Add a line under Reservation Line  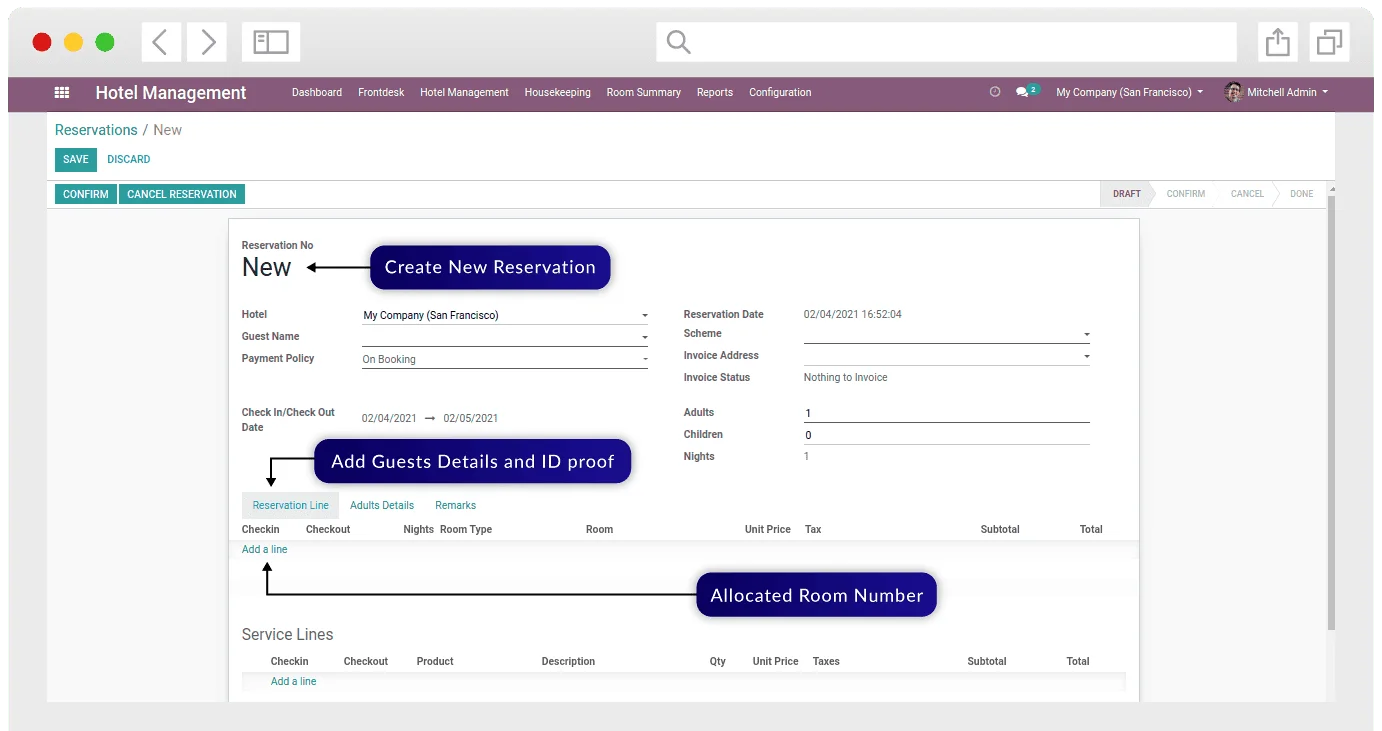tap(264, 549)
